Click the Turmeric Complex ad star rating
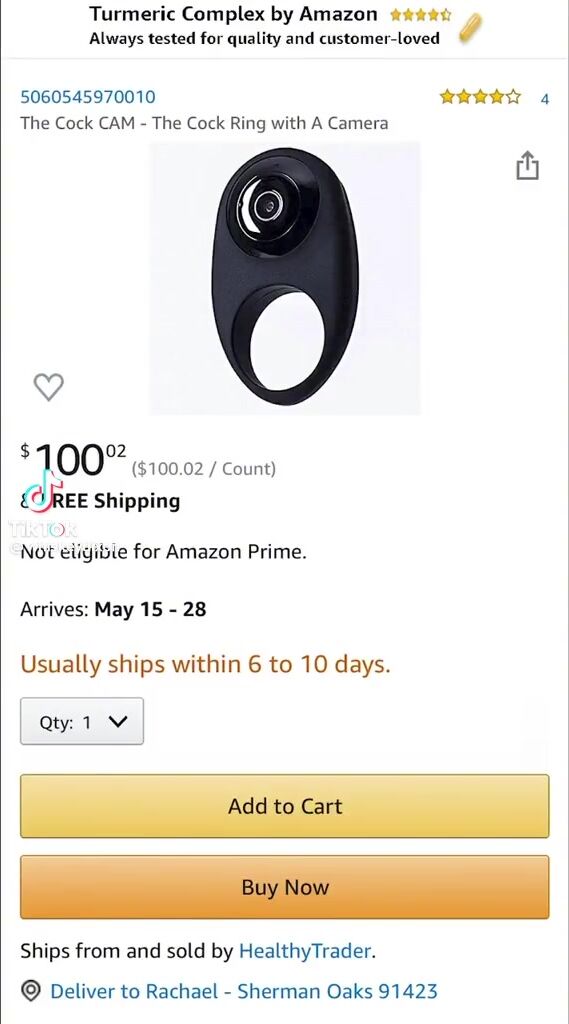 coord(420,15)
